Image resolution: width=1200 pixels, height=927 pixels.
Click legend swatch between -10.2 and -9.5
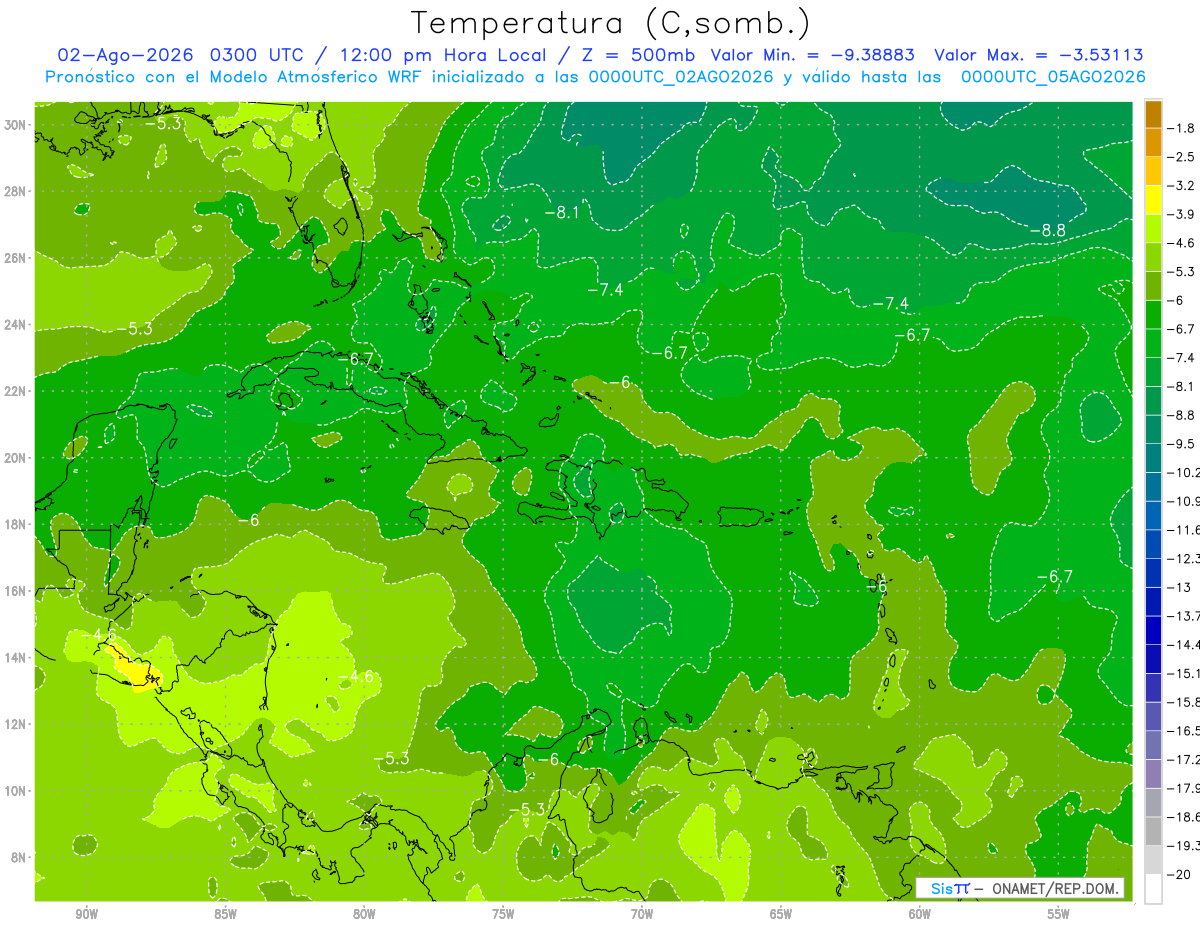click(x=1153, y=458)
